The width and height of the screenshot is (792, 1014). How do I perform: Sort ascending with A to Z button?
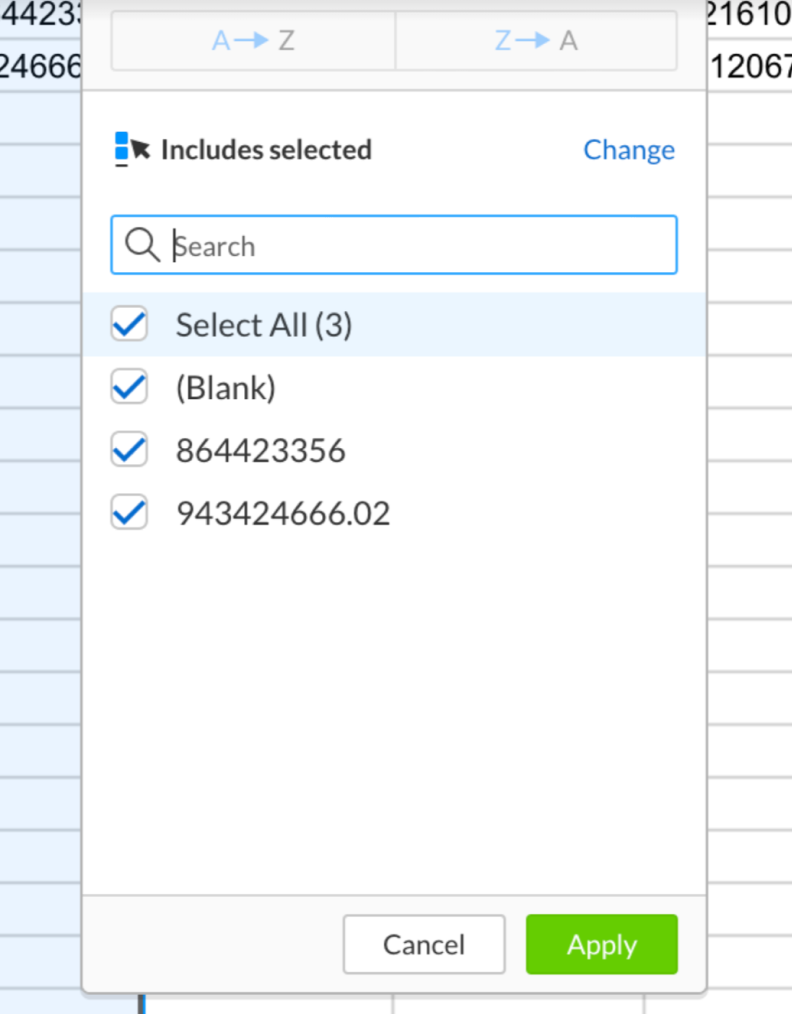(253, 41)
